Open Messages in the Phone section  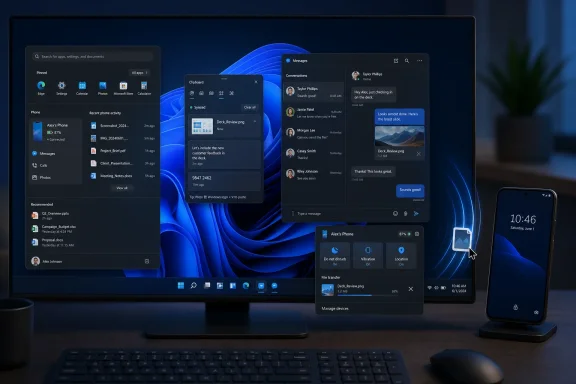pyautogui.click(x=44, y=154)
